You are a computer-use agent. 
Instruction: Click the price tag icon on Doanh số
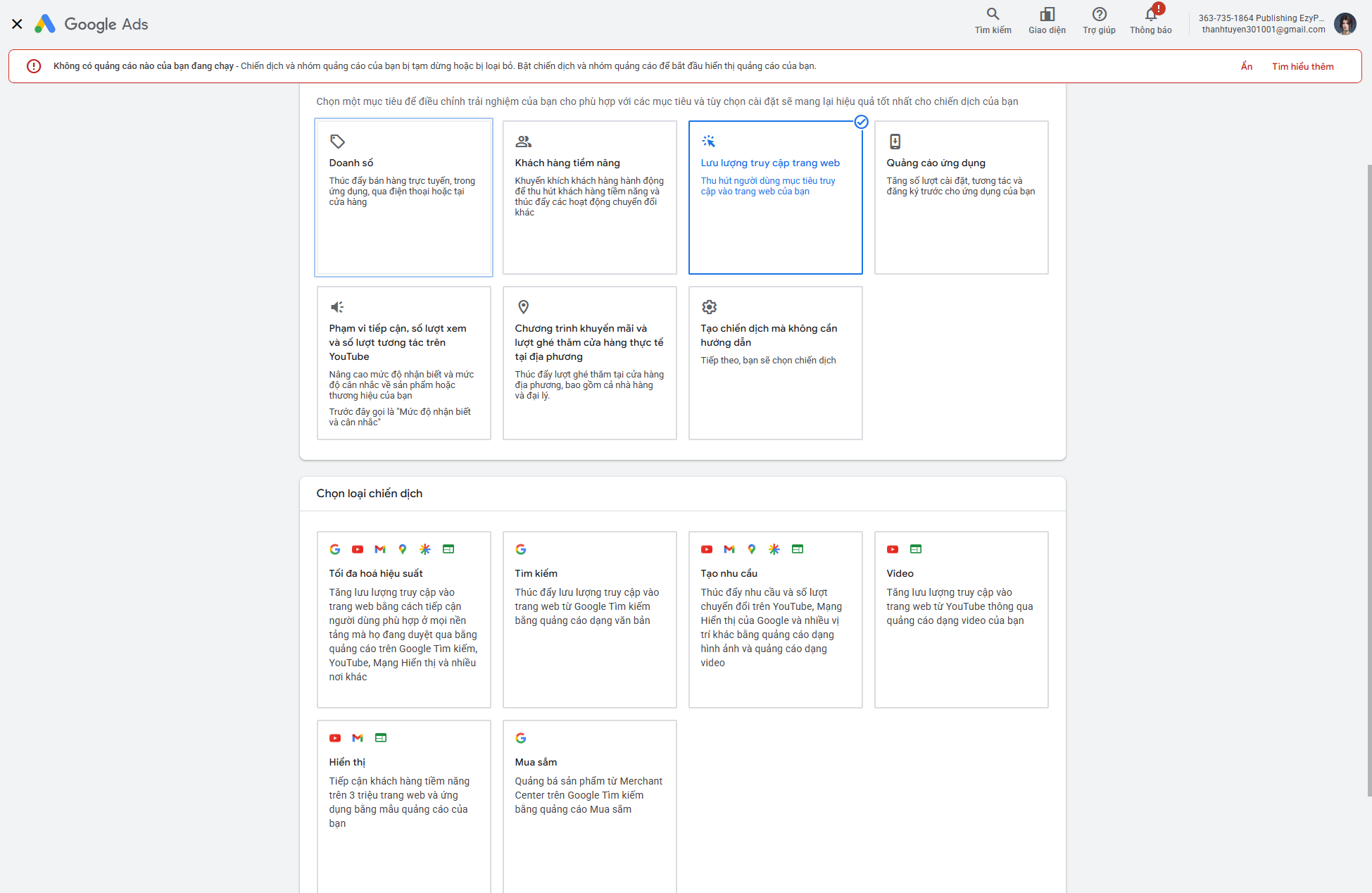tap(337, 142)
